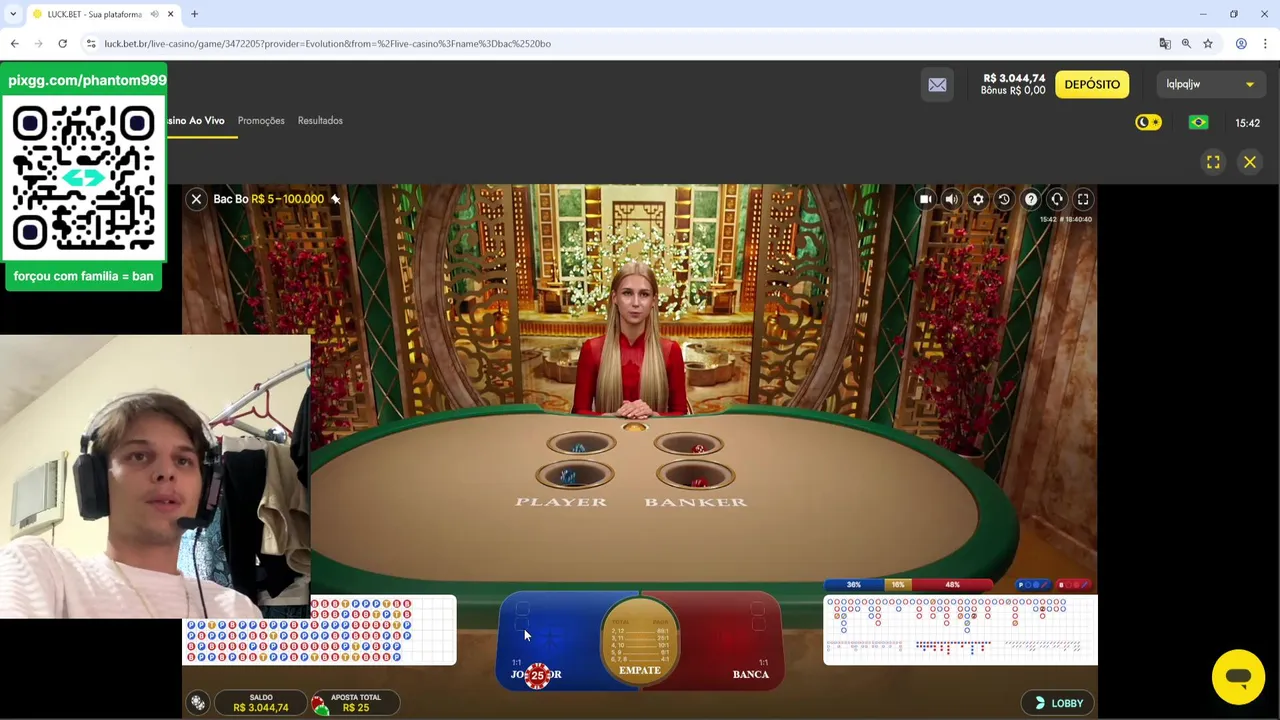Go to the LOBBY
This screenshot has width=1280, height=720.
[x=1058, y=703]
